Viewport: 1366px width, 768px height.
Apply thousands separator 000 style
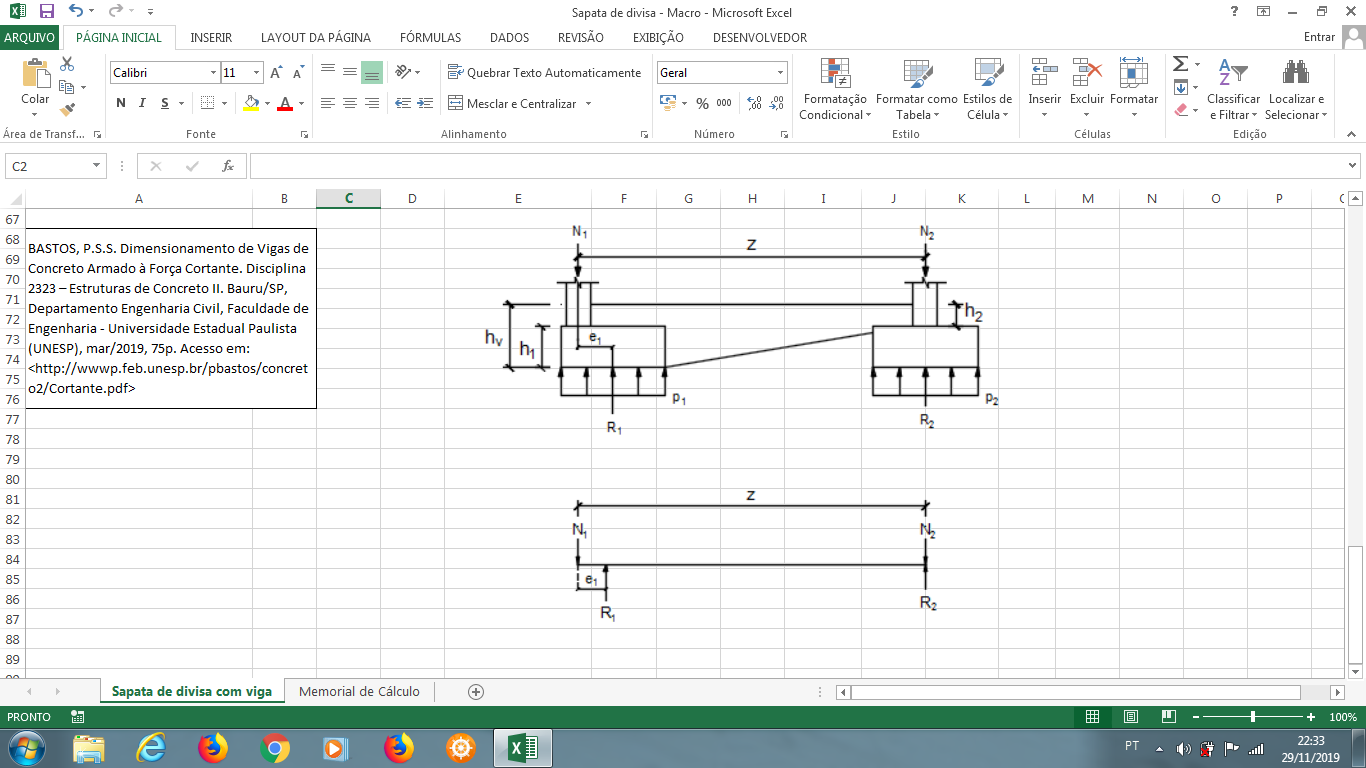coord(724,103)
